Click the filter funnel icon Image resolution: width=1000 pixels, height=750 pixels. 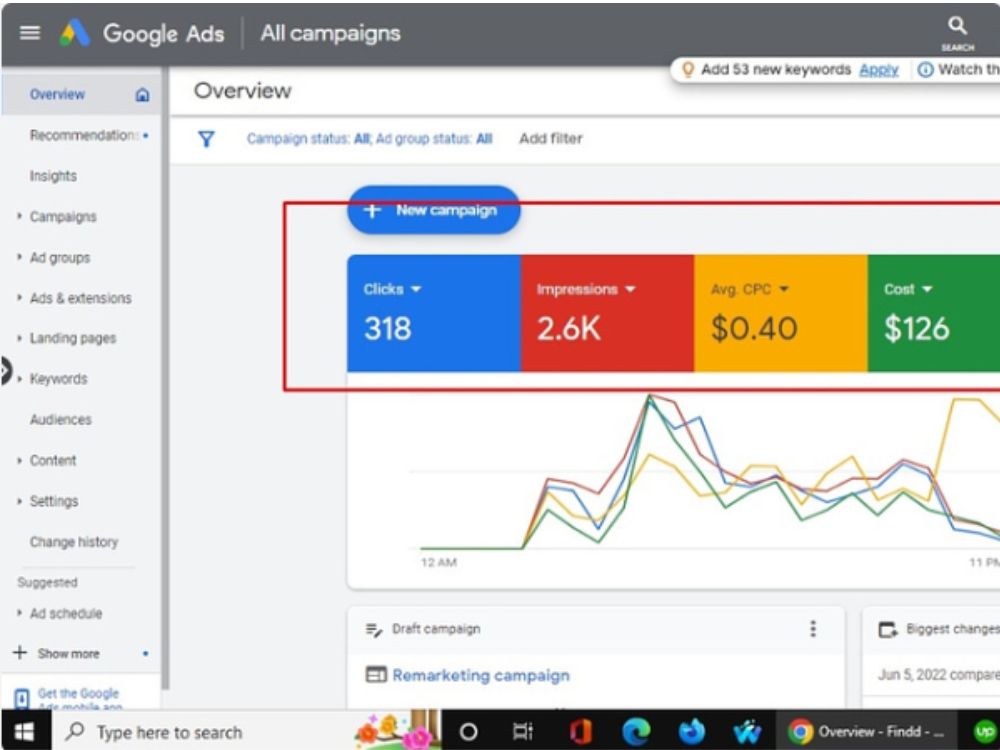(207, 138)
